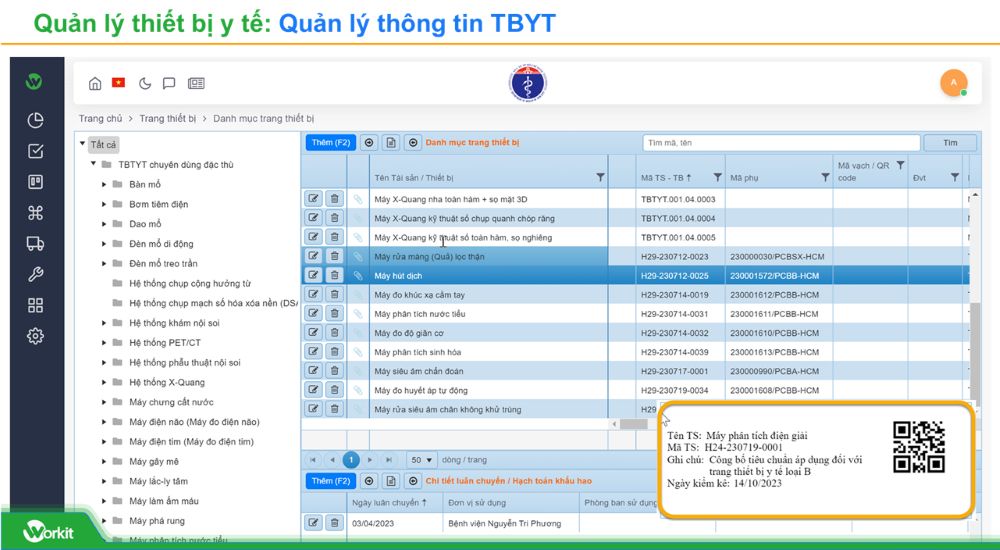Delete row Máy phân tích nước tiểu
The width and height of the screenshot is (1000, 550).
[334, 313]
